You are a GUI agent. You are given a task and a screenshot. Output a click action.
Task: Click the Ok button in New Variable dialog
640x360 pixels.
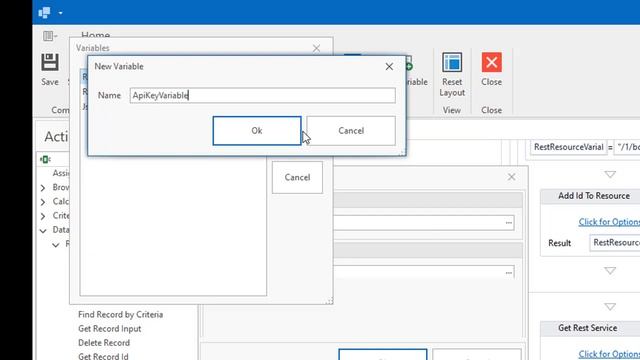click(257, 131)
